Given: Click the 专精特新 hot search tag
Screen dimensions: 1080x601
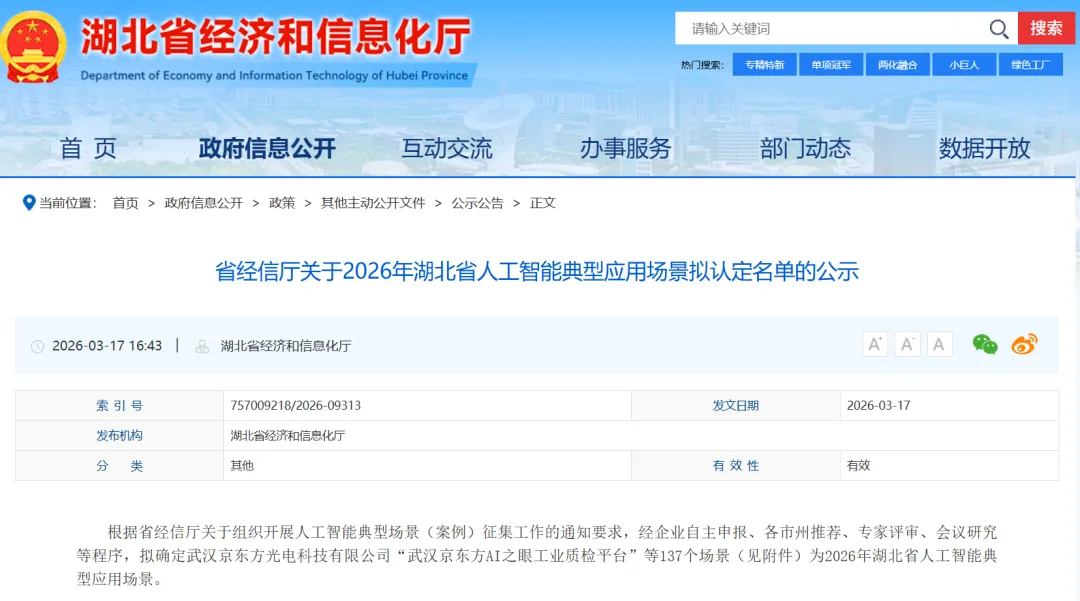Looking at the screenshot, I should click(765, 65).
